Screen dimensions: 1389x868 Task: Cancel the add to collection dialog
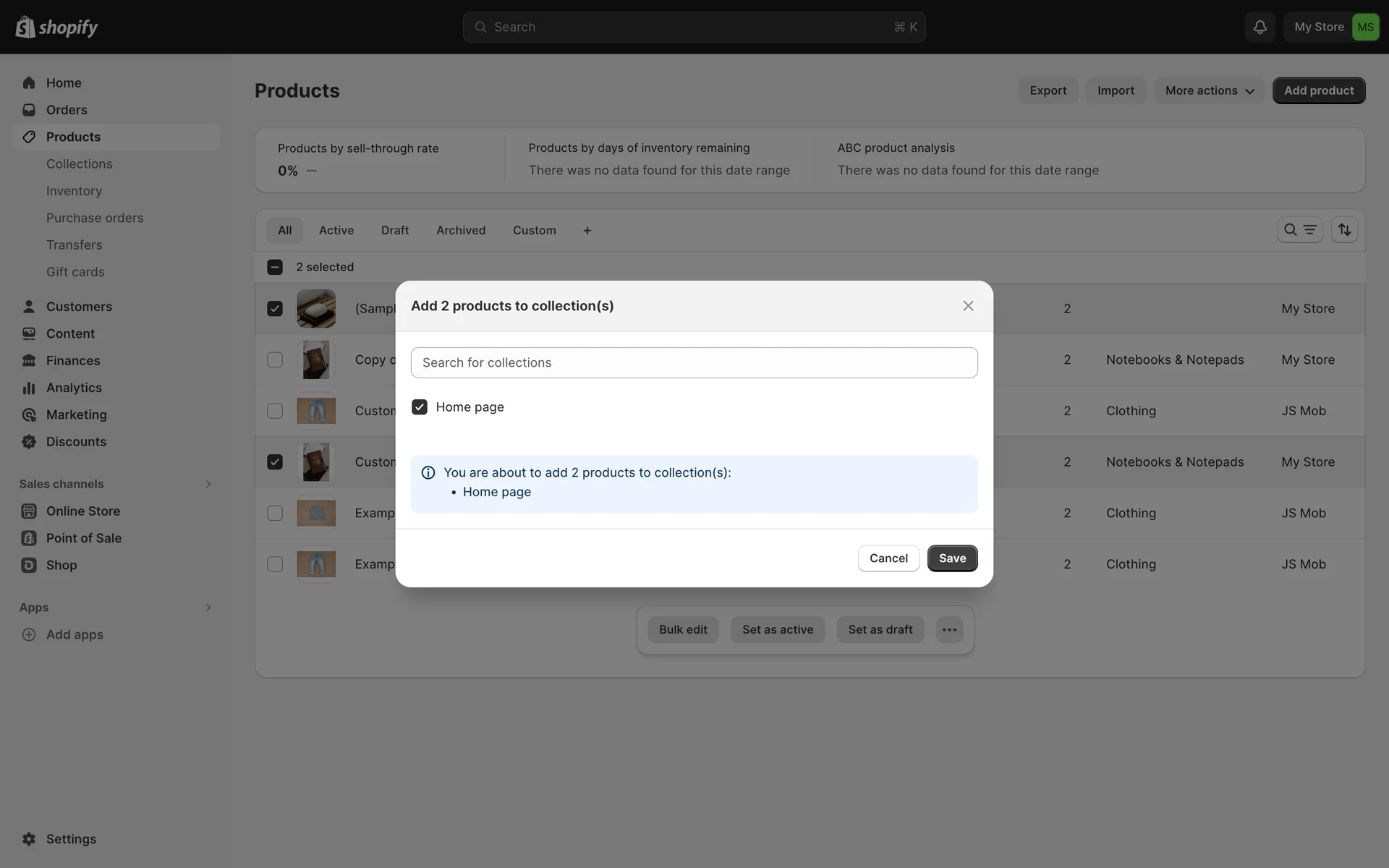pyautogui.click(x=888, y=558)
